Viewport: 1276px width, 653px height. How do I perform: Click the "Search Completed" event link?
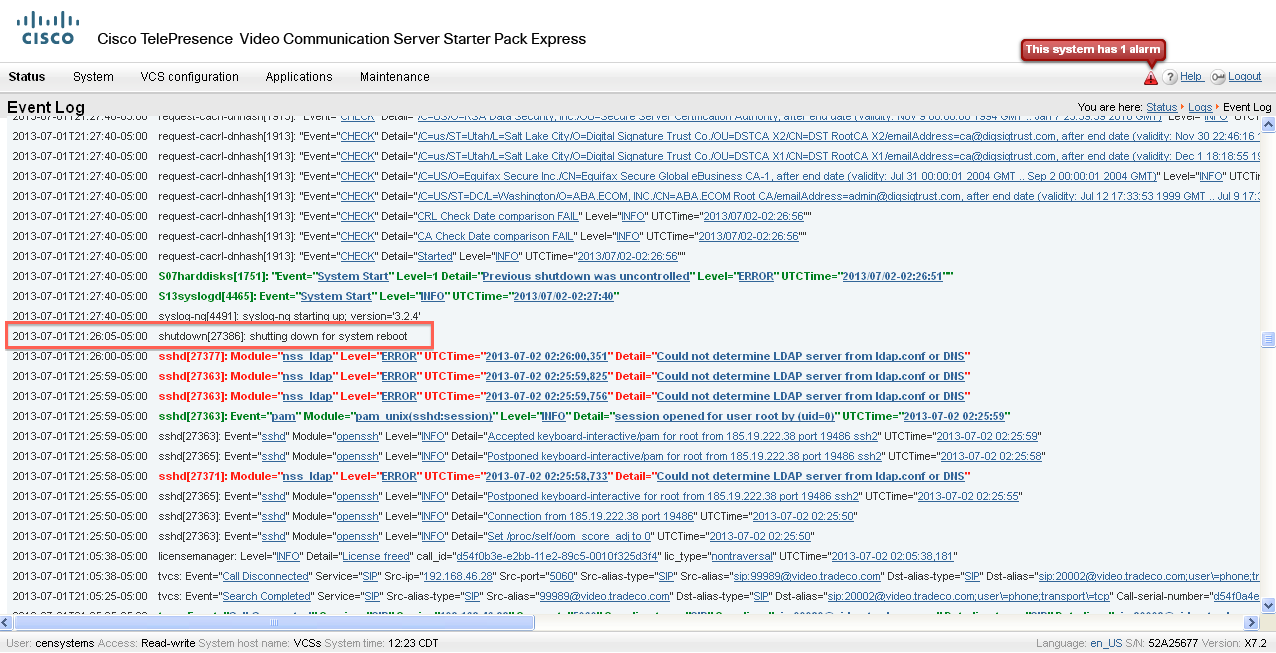[x=268, y=596]
